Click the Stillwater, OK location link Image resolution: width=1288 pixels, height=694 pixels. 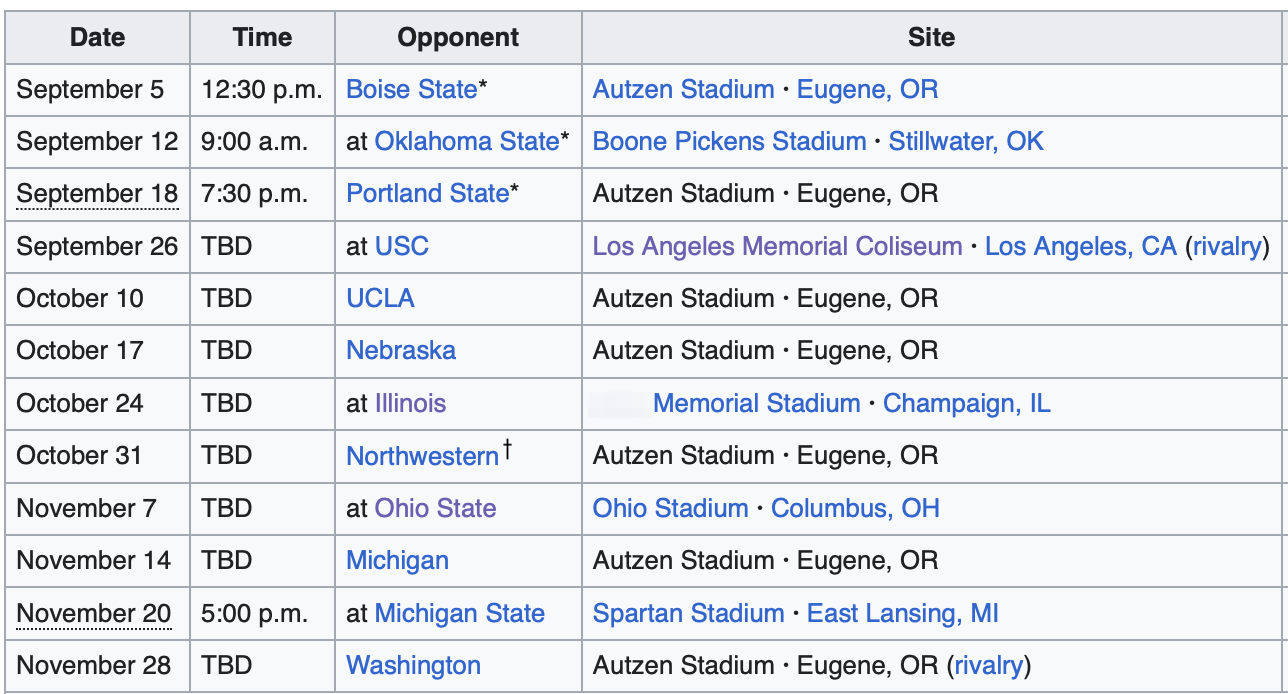tap(966, 141)
